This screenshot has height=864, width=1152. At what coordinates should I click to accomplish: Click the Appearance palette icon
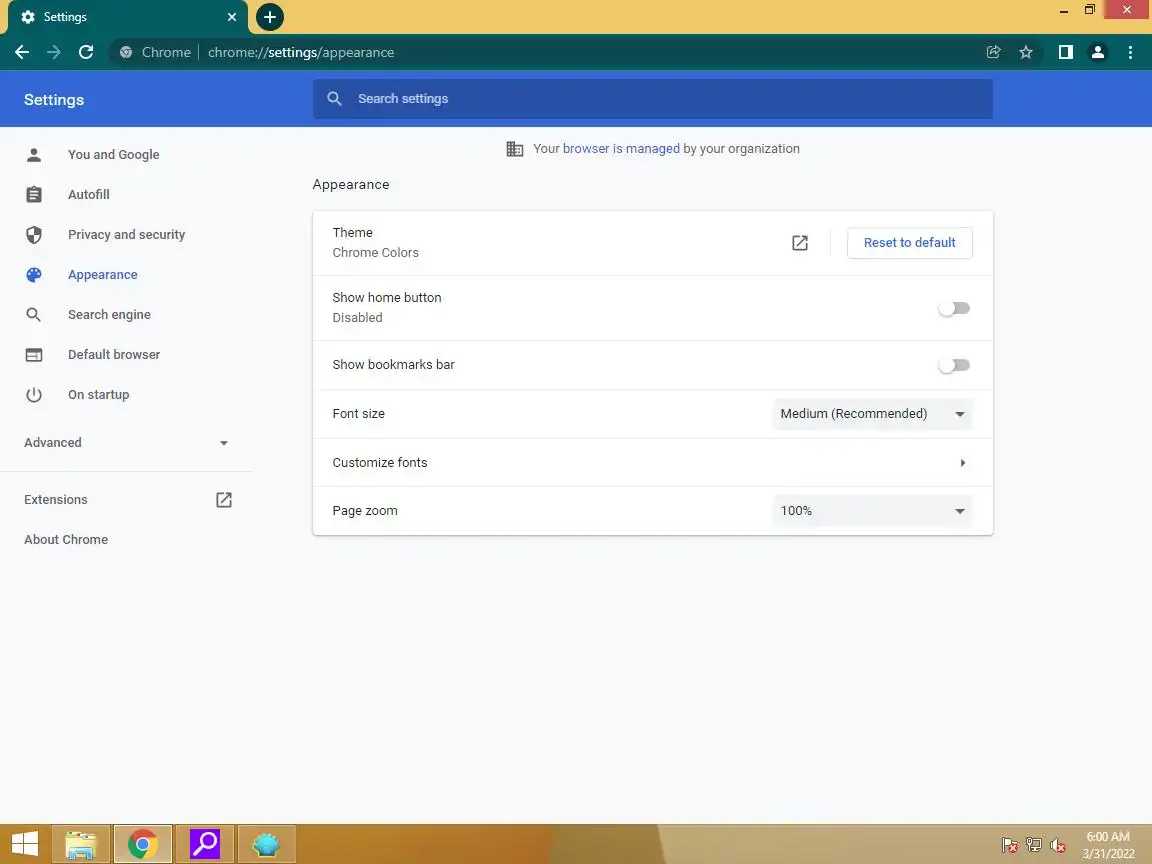pos(34,275)
